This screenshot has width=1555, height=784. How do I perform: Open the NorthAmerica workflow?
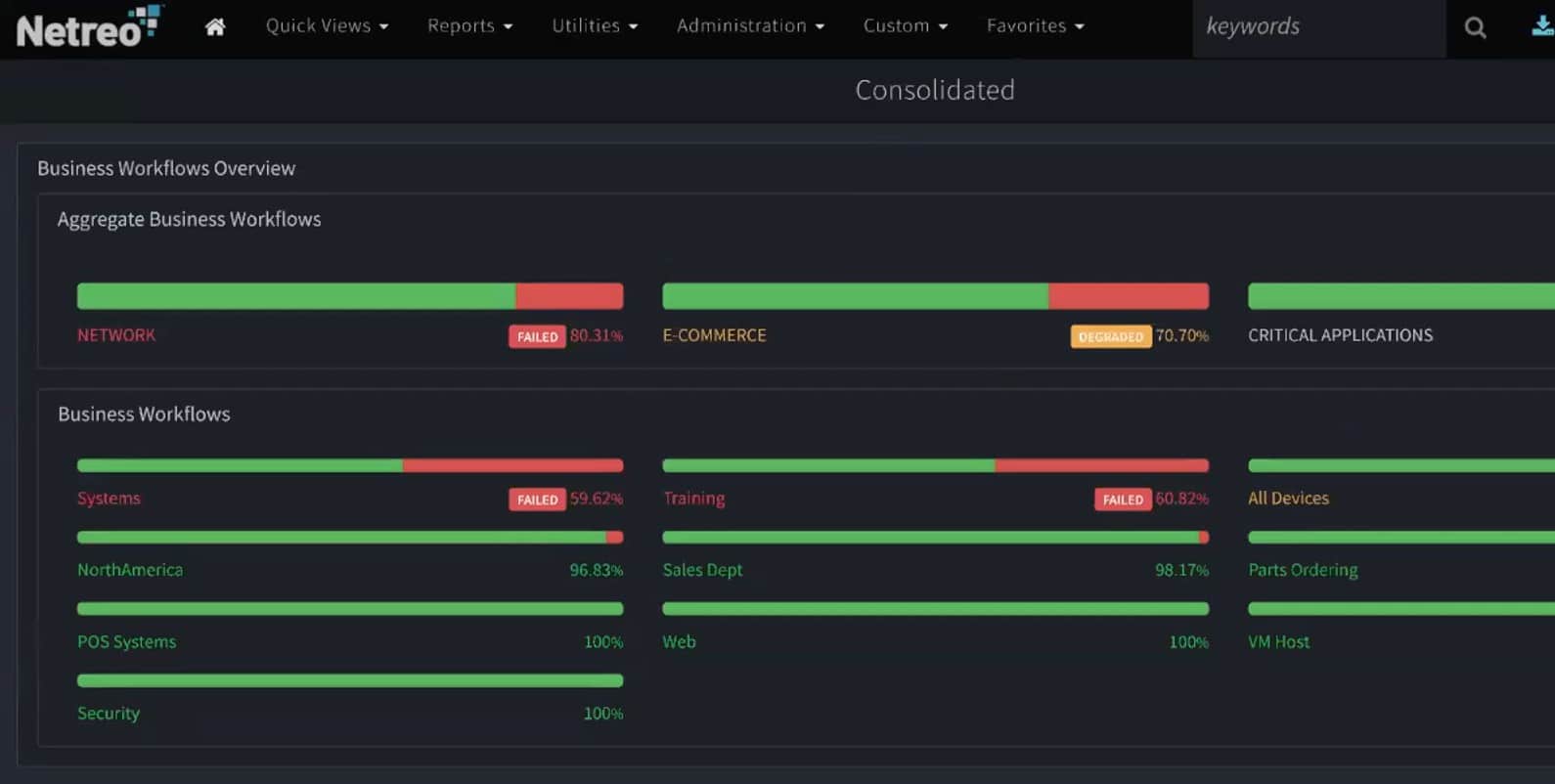coord(130,570)
